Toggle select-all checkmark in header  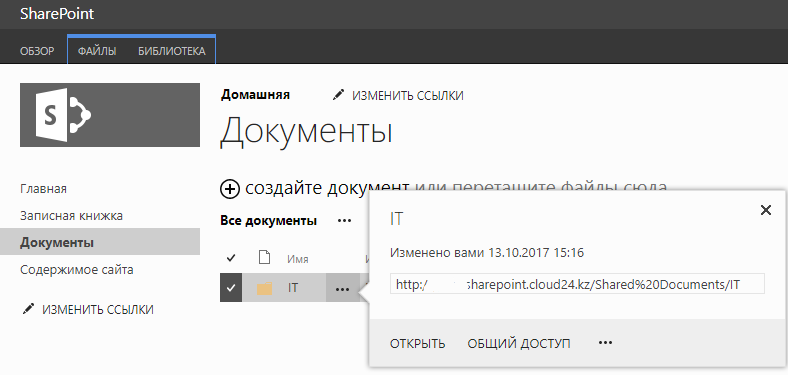click(x=231, y=258)
